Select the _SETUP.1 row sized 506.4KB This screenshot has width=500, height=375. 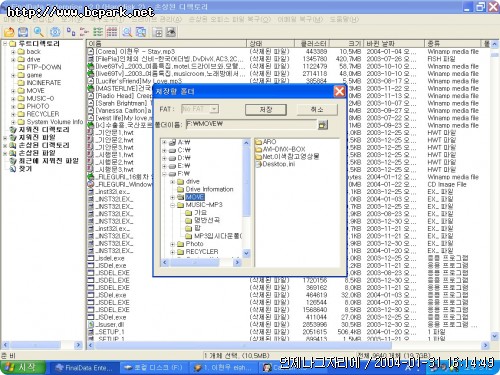point(287,332)
